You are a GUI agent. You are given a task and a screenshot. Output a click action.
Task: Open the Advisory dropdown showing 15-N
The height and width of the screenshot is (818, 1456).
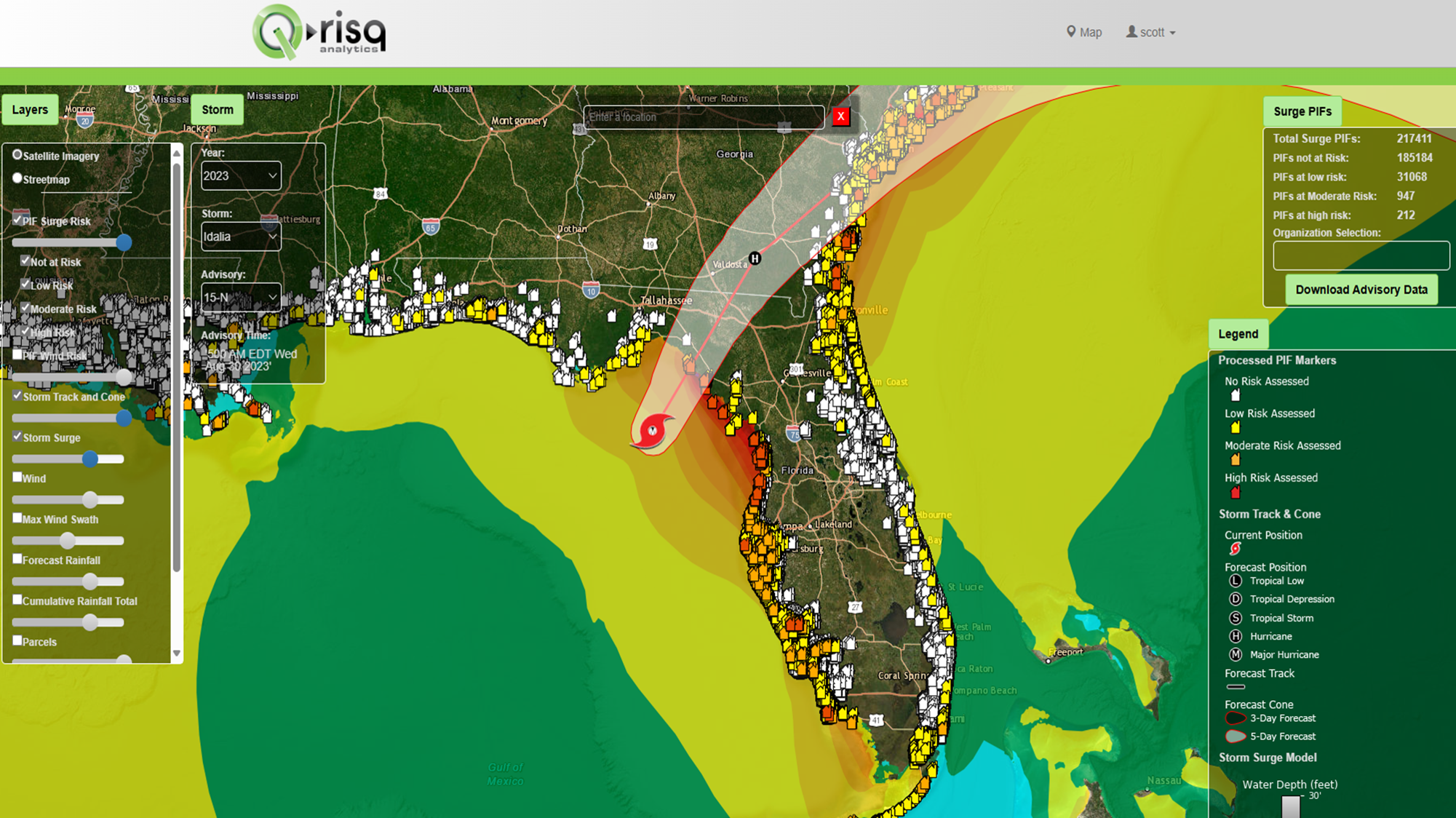pyautogui.click(x=241, y=298)
